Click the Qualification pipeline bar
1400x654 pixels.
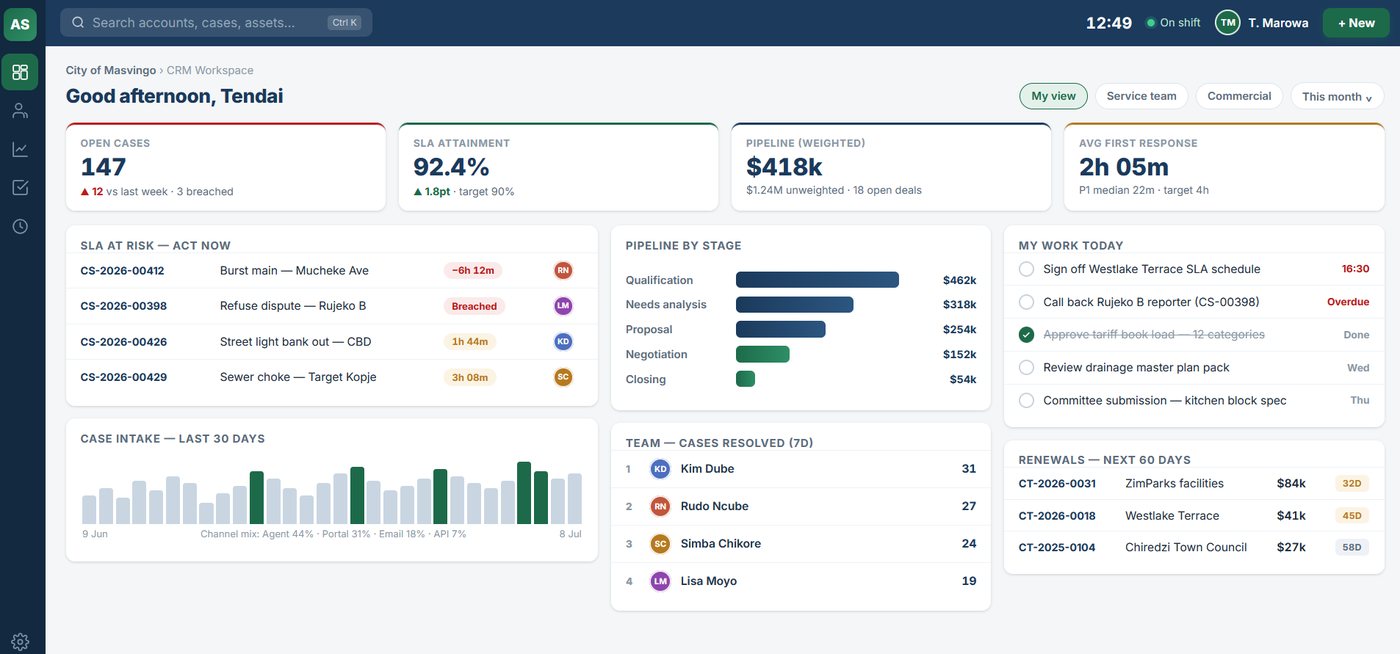817,280
